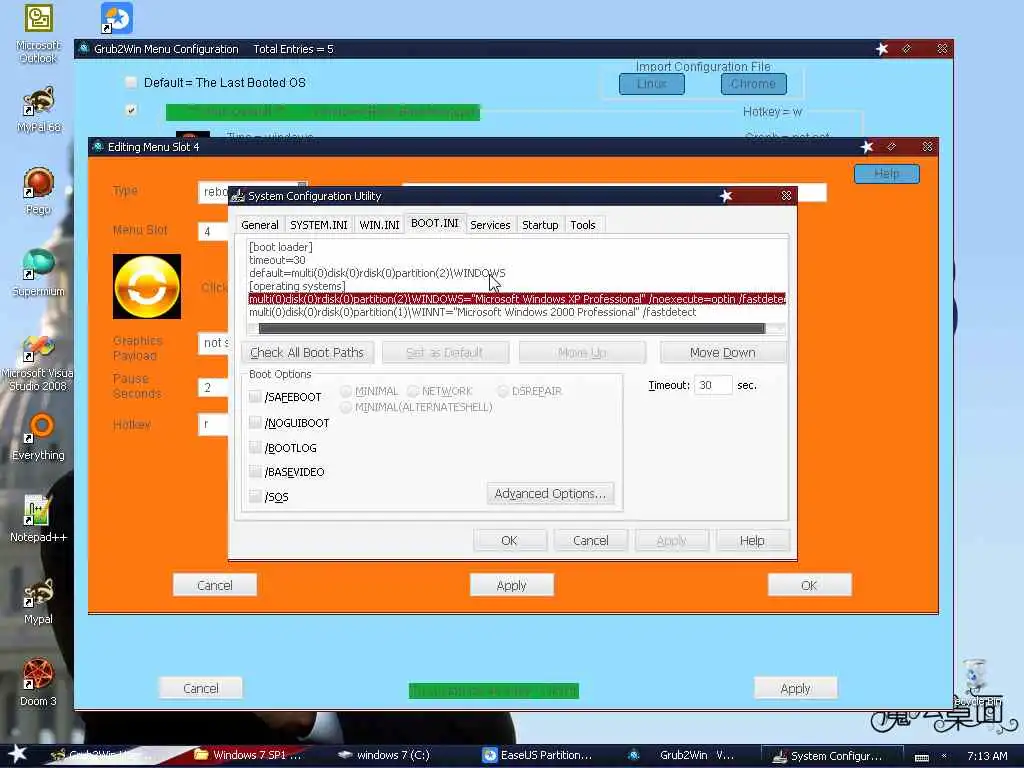Click the star icon in System Configuration Utility titlebar

726,196
